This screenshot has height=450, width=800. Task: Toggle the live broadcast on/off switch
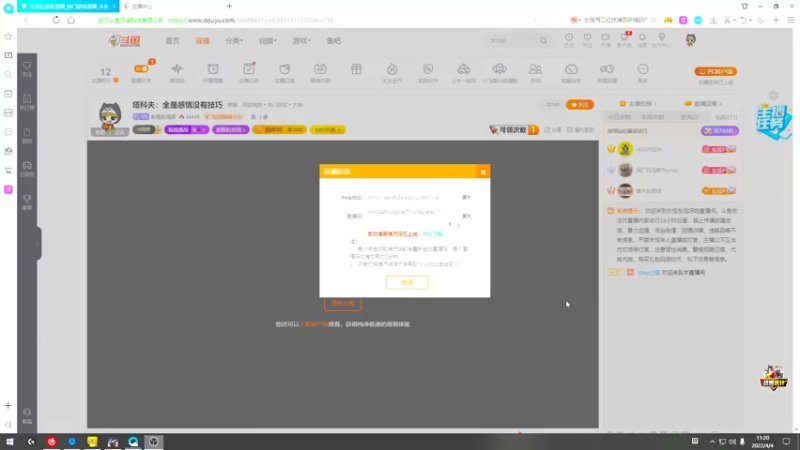pyautogui.click(x=141, y=69)
